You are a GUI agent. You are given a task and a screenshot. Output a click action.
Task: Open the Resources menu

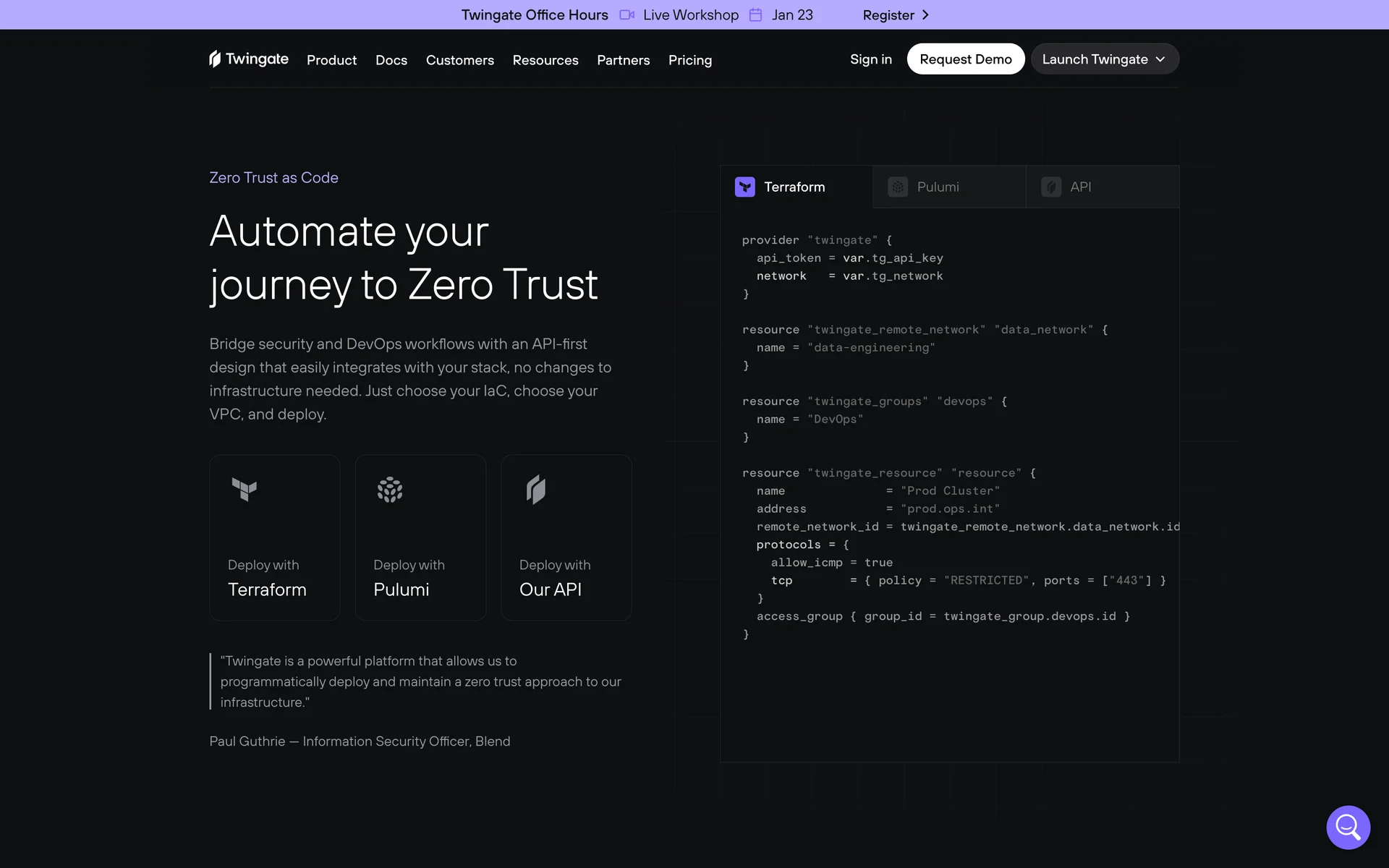545,60
